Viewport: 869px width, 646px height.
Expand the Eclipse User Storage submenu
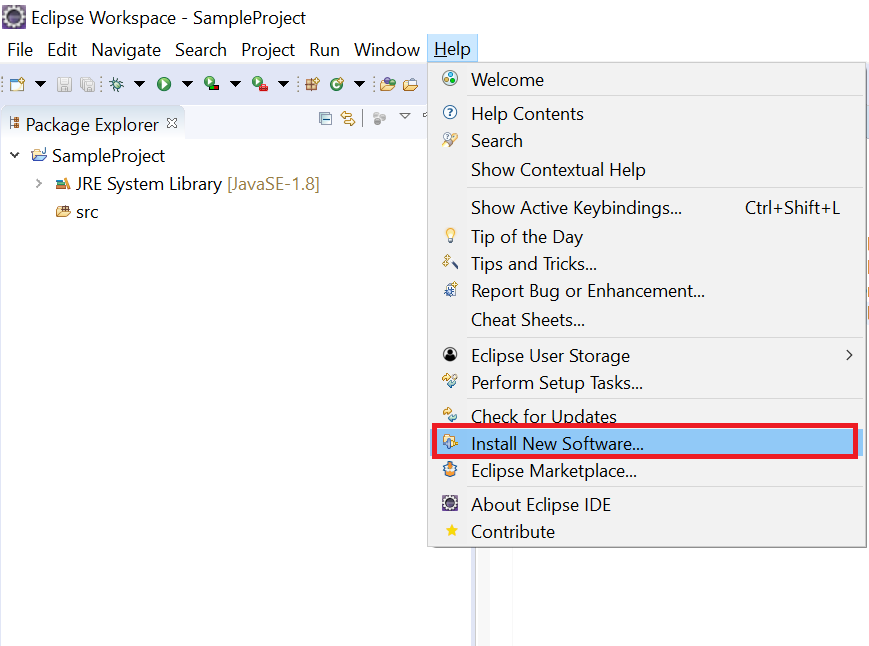tap(849, 355)
